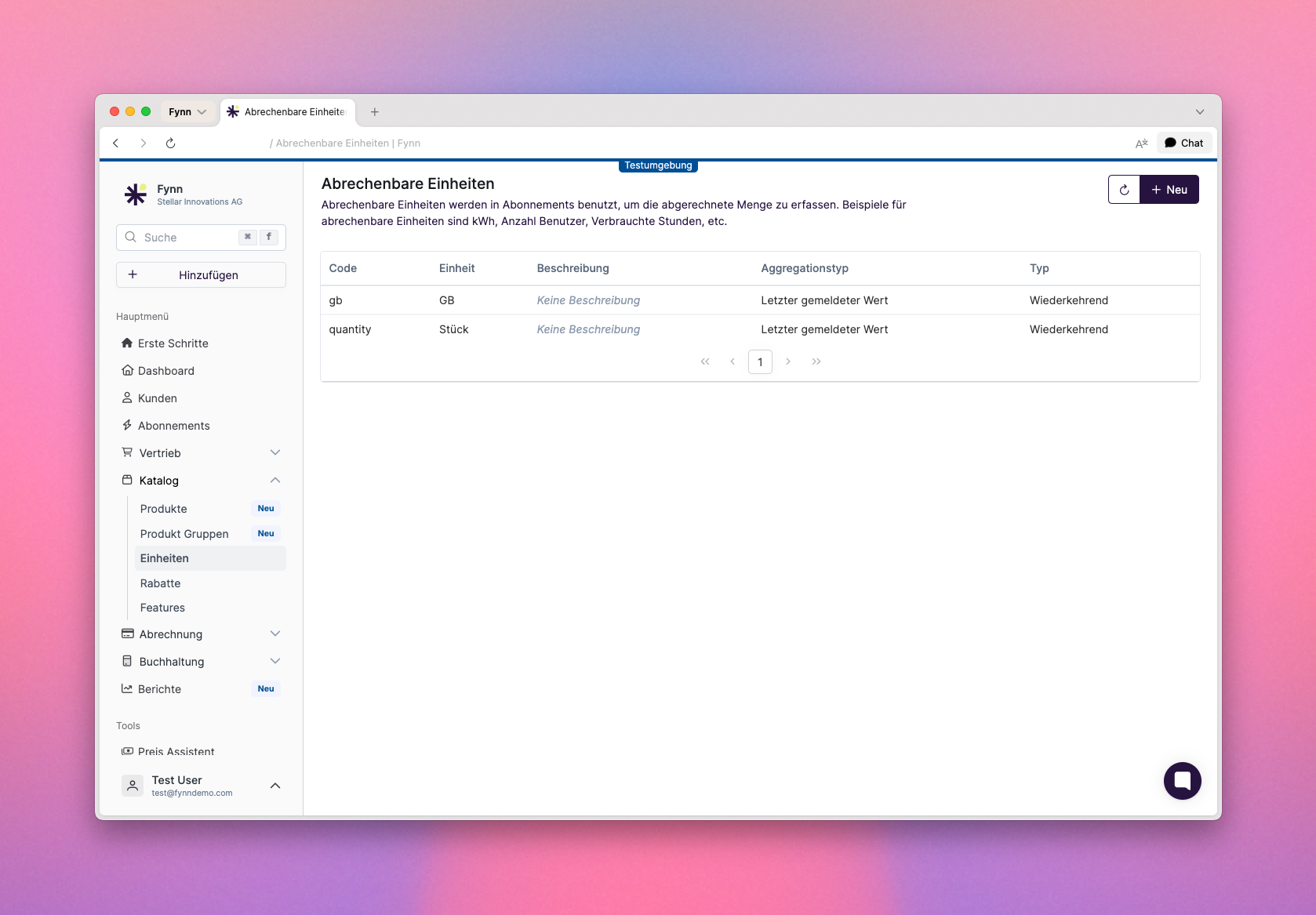
Task: Collapse the Katalog menu chevron
Action: pyautogui.click(x=275, y=480)
